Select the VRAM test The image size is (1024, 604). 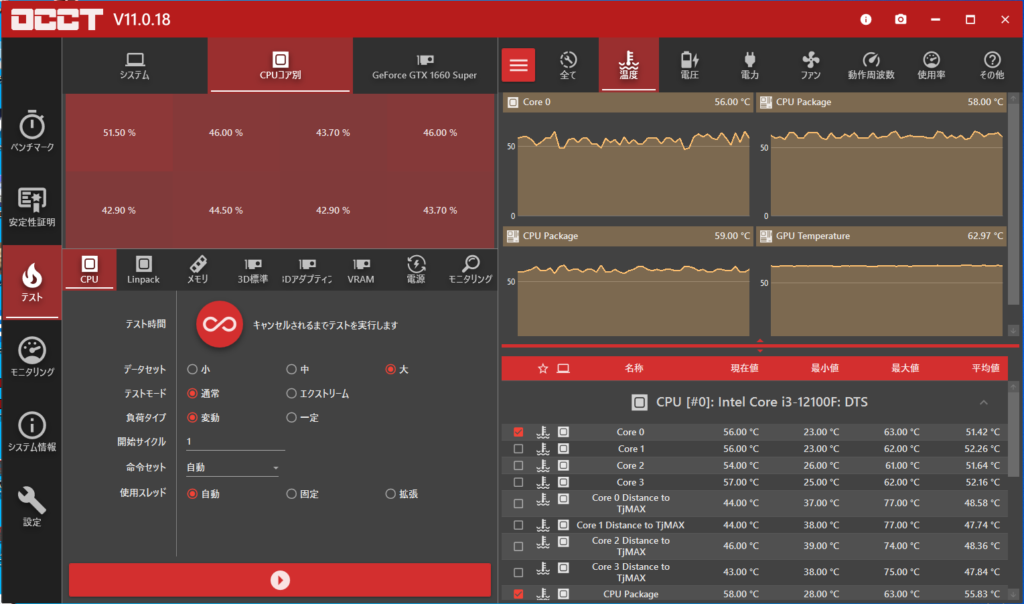[361, 270]
